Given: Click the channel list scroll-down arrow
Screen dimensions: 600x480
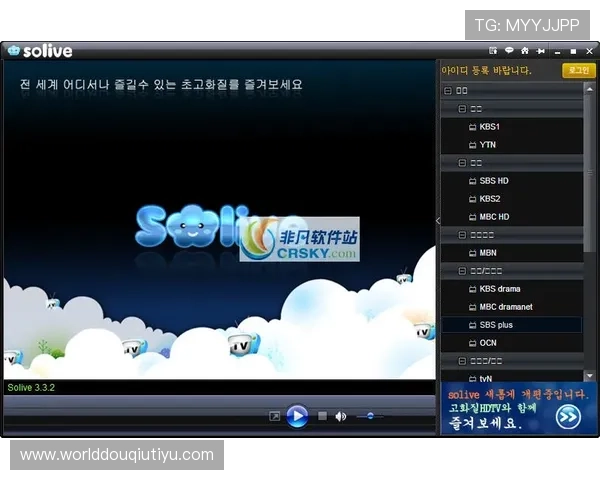Looking at the screenshot, I should point(590,376).
